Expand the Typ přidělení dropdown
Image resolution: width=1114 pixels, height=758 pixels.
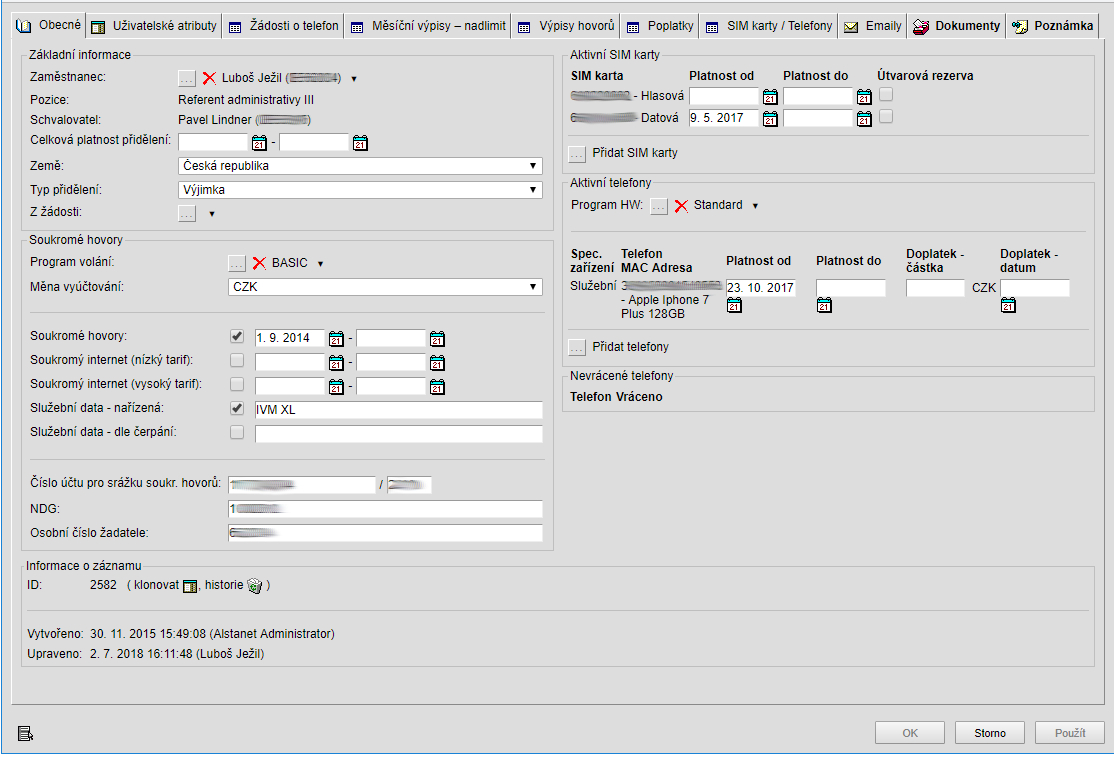click(360, 190)
